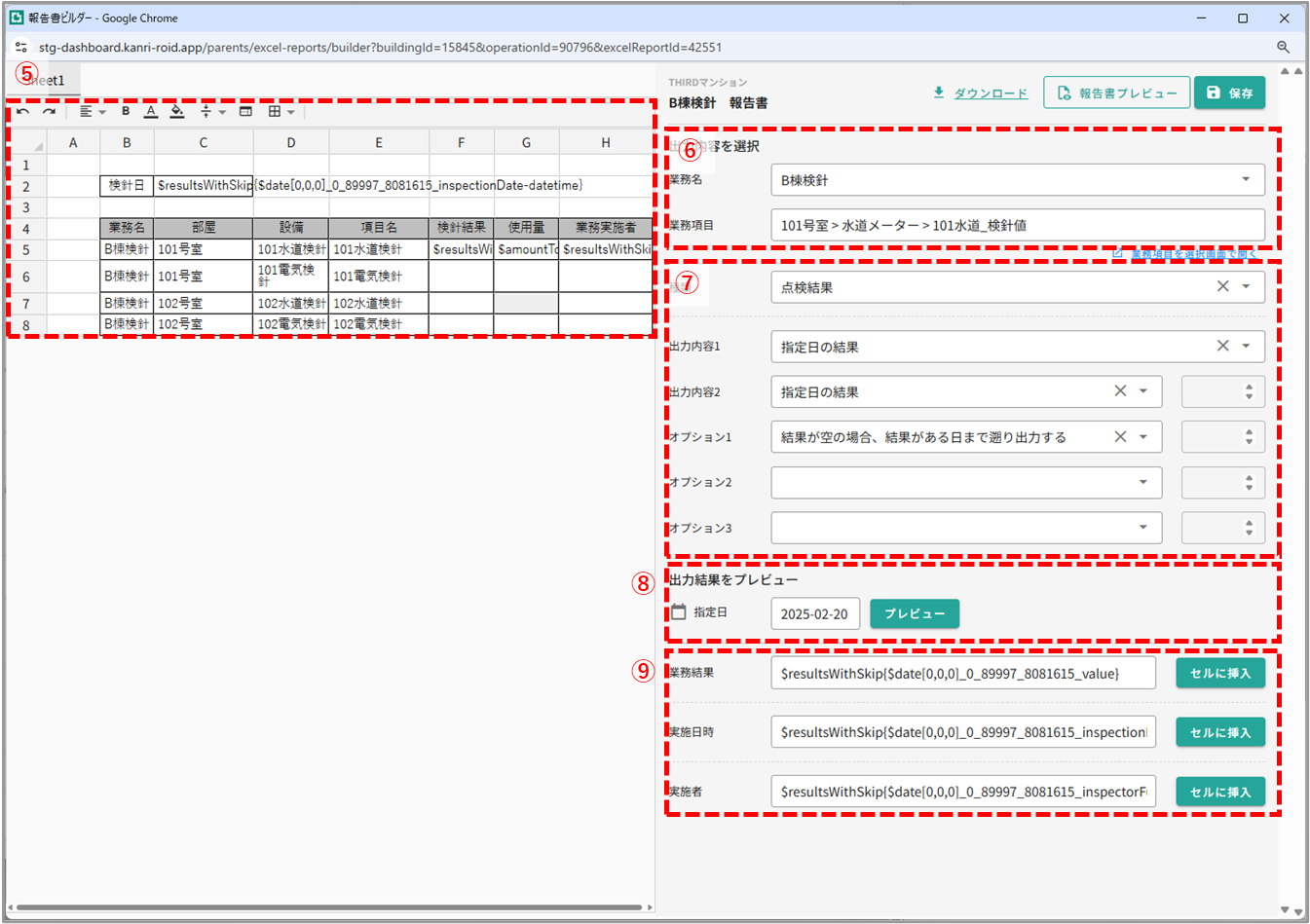The width and height of the screenshot is (1310, 924).
Task: Click the address bar URL
Action: click(x=380, y=47)
